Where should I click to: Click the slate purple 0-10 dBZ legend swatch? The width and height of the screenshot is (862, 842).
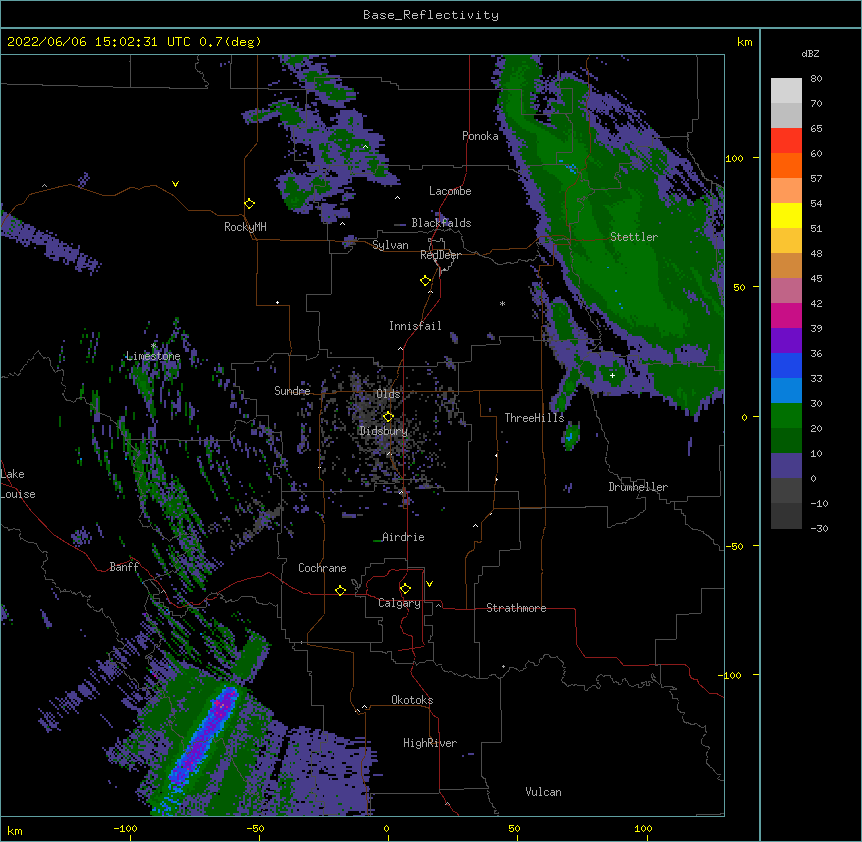click(x=786, y=466)
